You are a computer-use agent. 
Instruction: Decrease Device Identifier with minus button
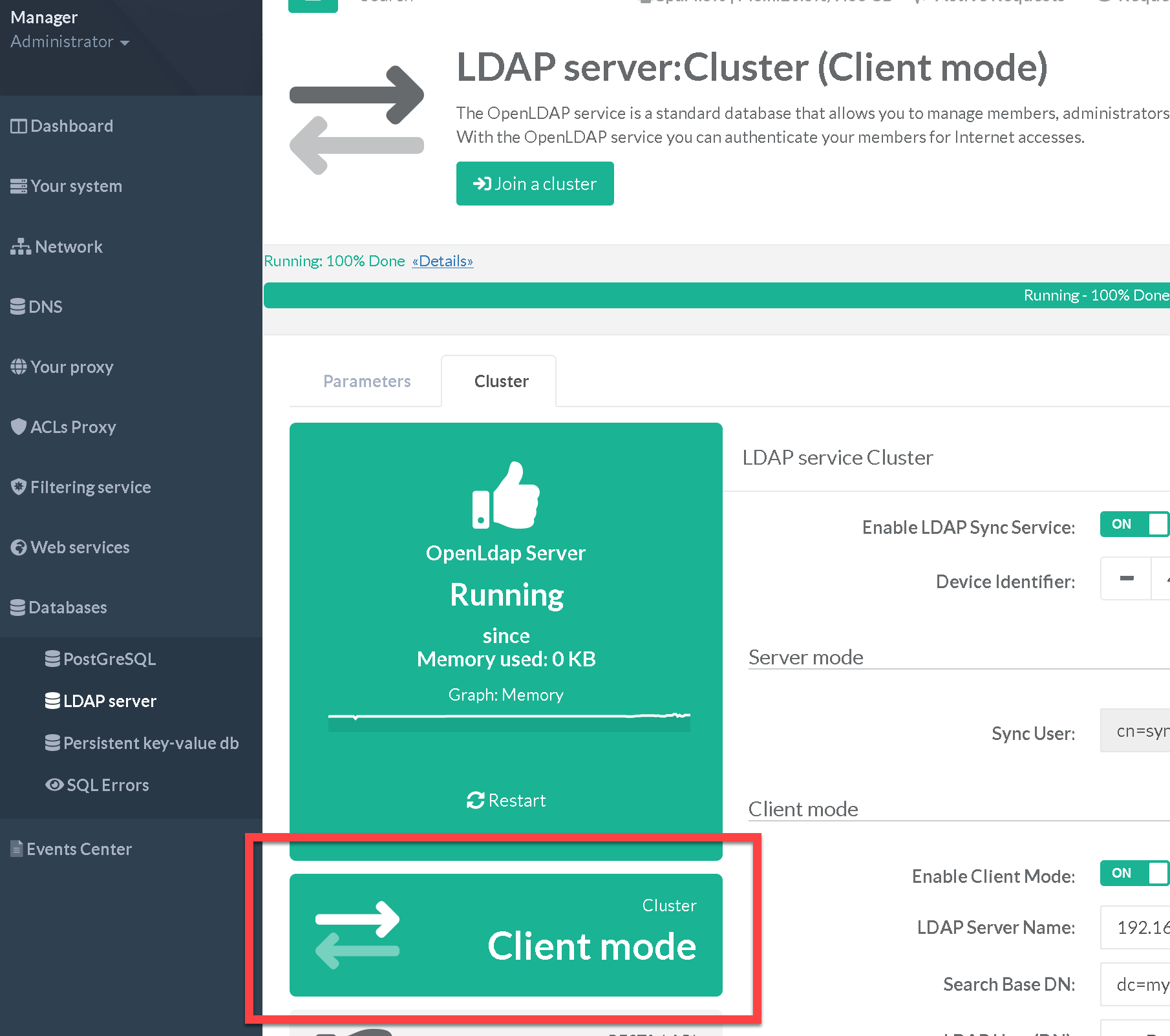1126,579
